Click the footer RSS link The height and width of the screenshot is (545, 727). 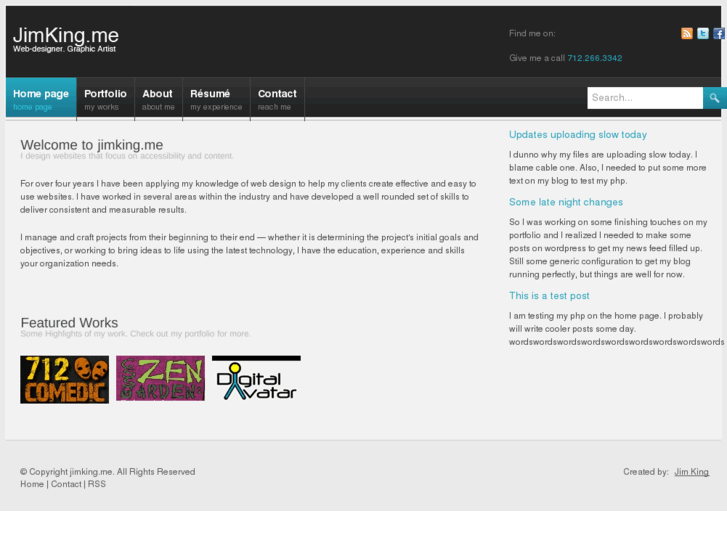pyautogui.click(x=97, y=484)
